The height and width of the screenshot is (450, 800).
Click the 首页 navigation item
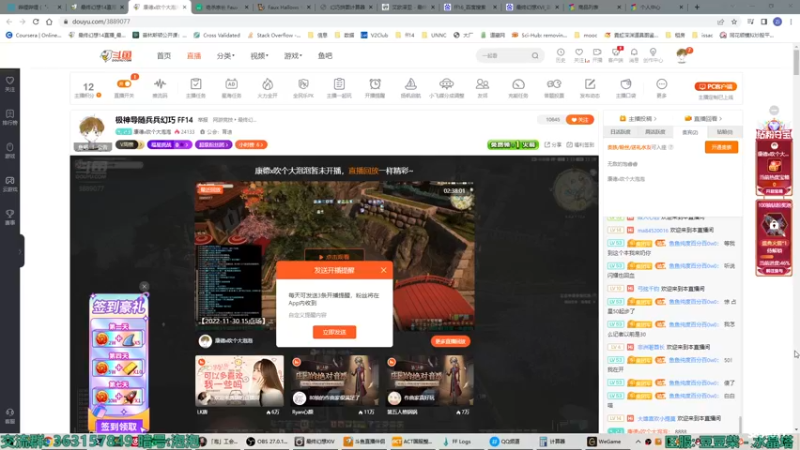pos(164,56)
